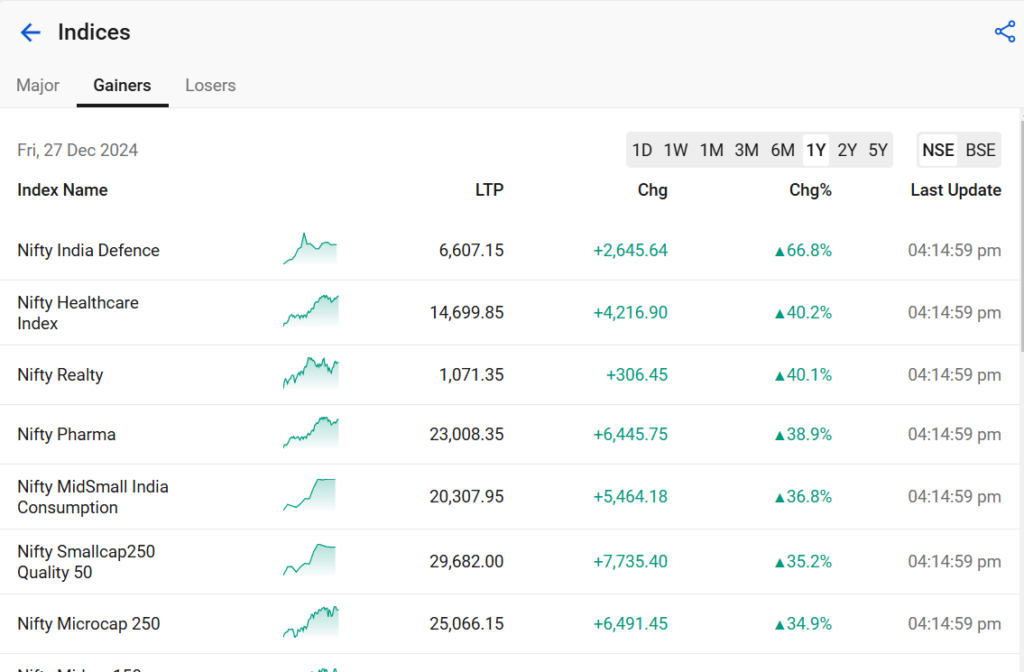This screenshot has height=672, width=1024.
Task: Click the 40.2% change percentage
Action: click(803, 312)
